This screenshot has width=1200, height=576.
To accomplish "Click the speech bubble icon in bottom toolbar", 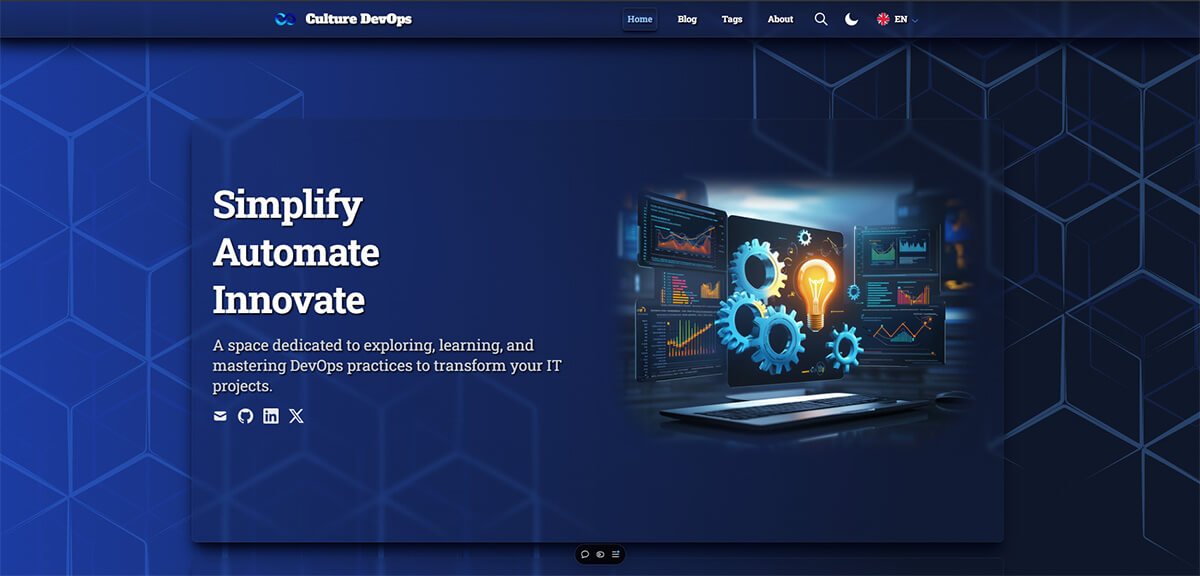I will (x=585, y=554).
